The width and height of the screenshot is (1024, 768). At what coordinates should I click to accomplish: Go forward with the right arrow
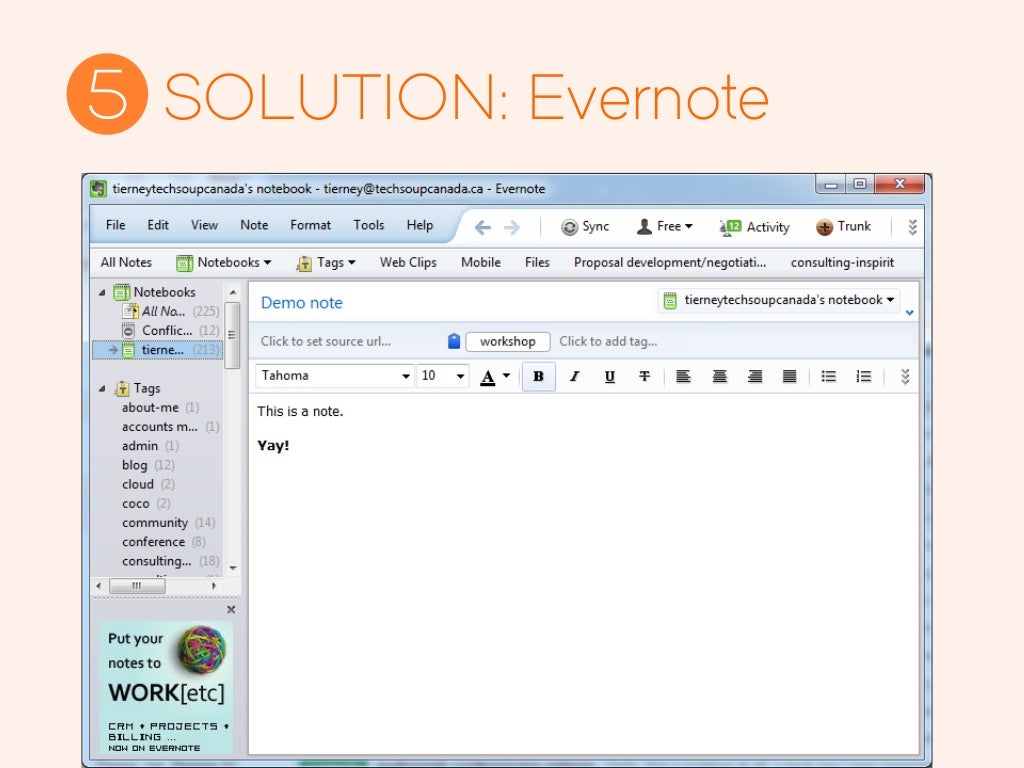click(512, 227)
